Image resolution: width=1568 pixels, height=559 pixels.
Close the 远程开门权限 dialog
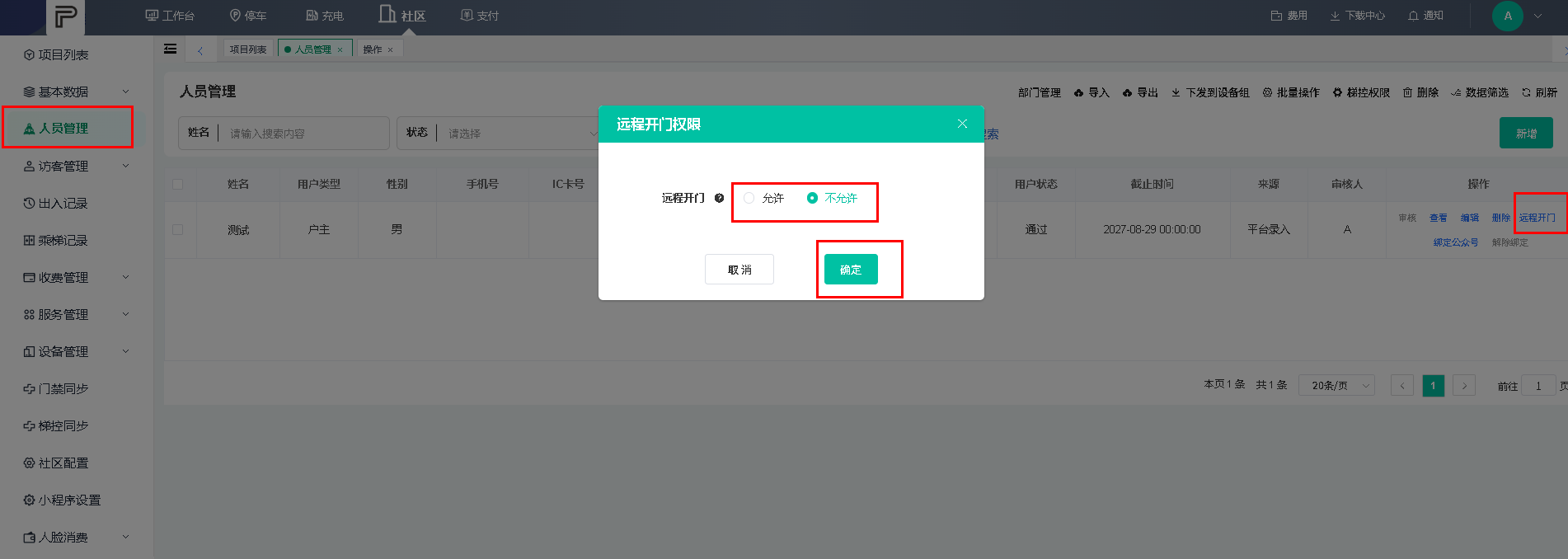(962, 124)
